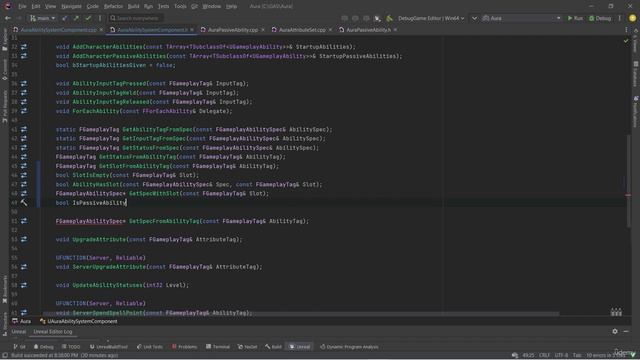Click the editor horizontal scrollbar

(x=301, y=314)
